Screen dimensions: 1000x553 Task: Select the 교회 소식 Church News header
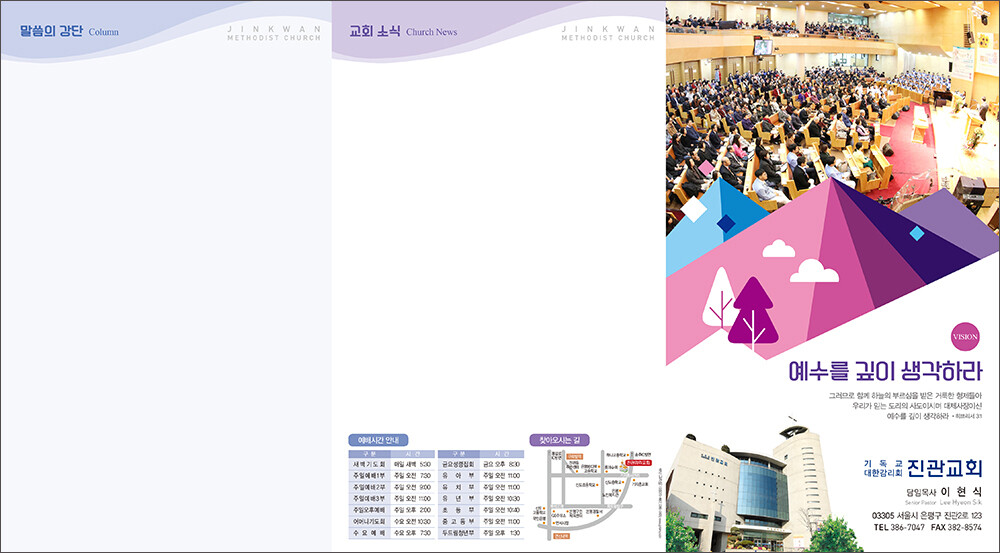[402, 31]
